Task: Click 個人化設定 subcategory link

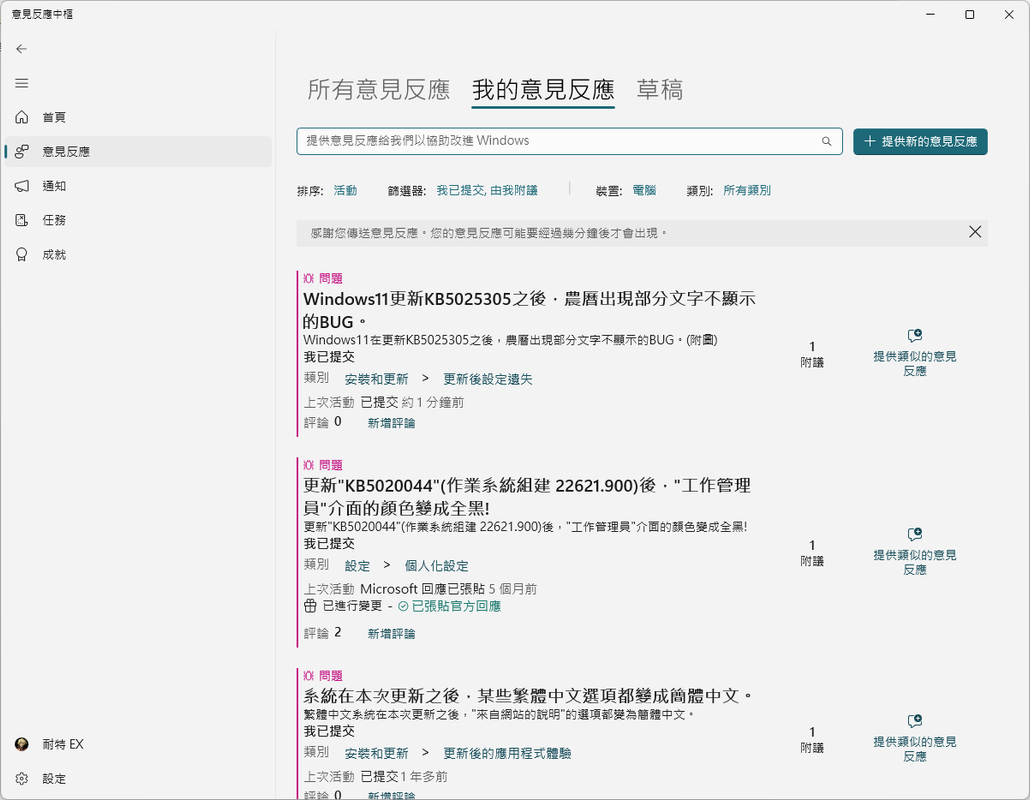Action: [x=436, y=566]
